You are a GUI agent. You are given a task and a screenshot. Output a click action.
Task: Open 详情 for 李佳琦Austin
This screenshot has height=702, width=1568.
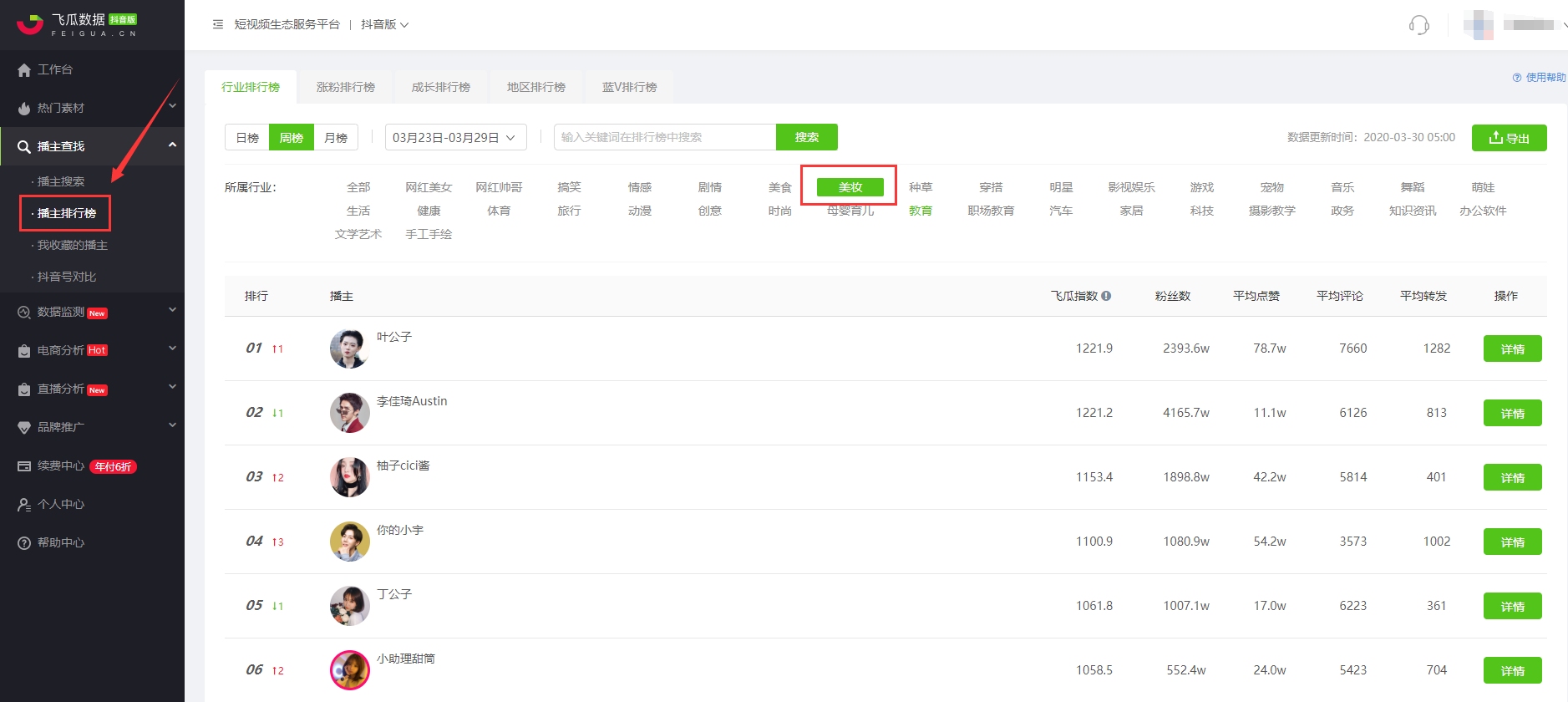click(x=1513, y=413)
